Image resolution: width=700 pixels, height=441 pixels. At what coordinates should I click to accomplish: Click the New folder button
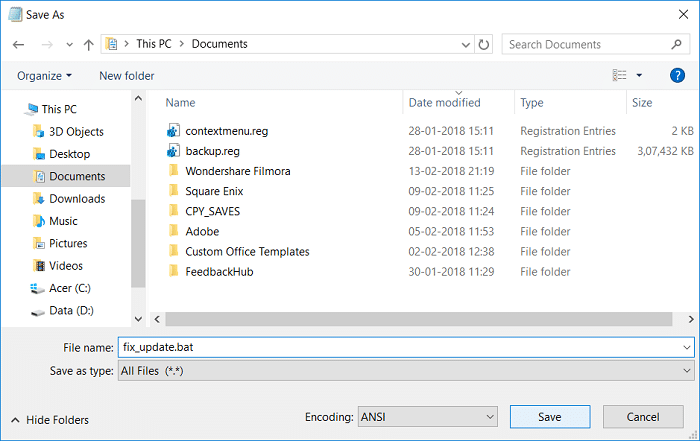pyautogui.click(x=127, y=76)
